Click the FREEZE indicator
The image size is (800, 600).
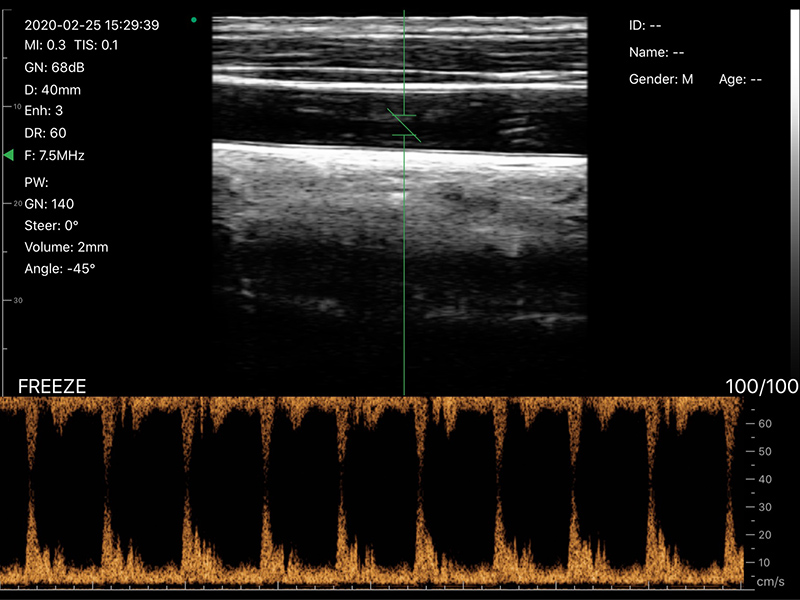(52, 386)
